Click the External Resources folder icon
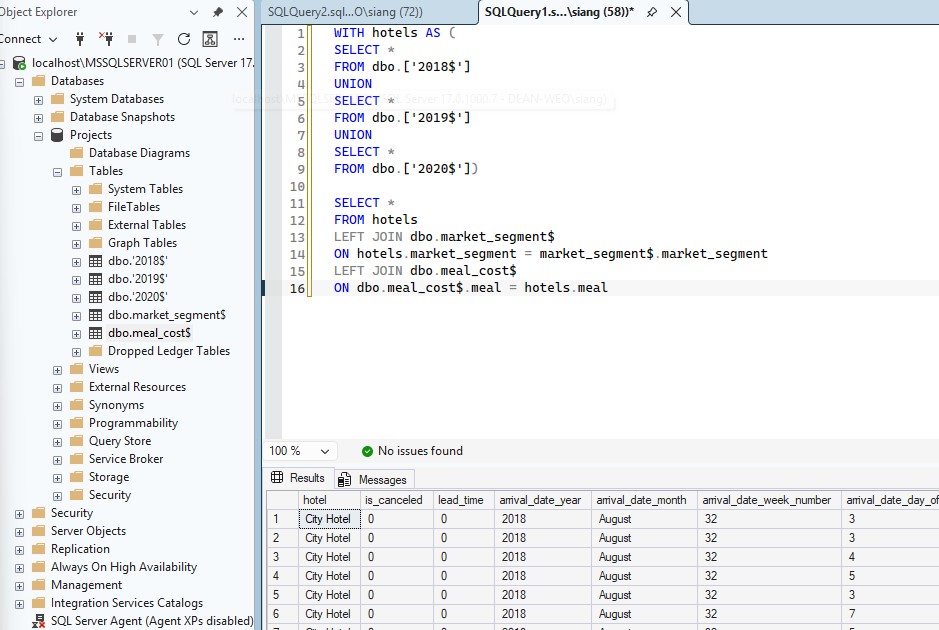Screen dimensions: 939x630 point(76,387)
